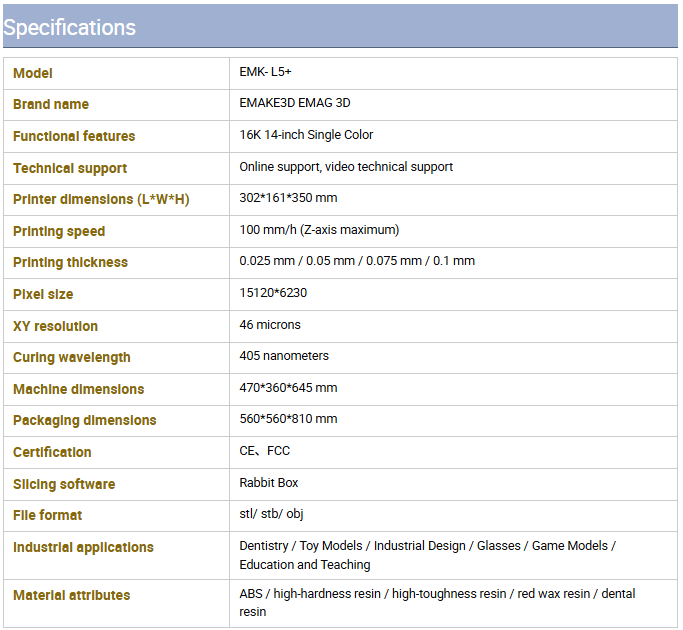Select the Rabbit Box slicing software value

tap(269, 483)
